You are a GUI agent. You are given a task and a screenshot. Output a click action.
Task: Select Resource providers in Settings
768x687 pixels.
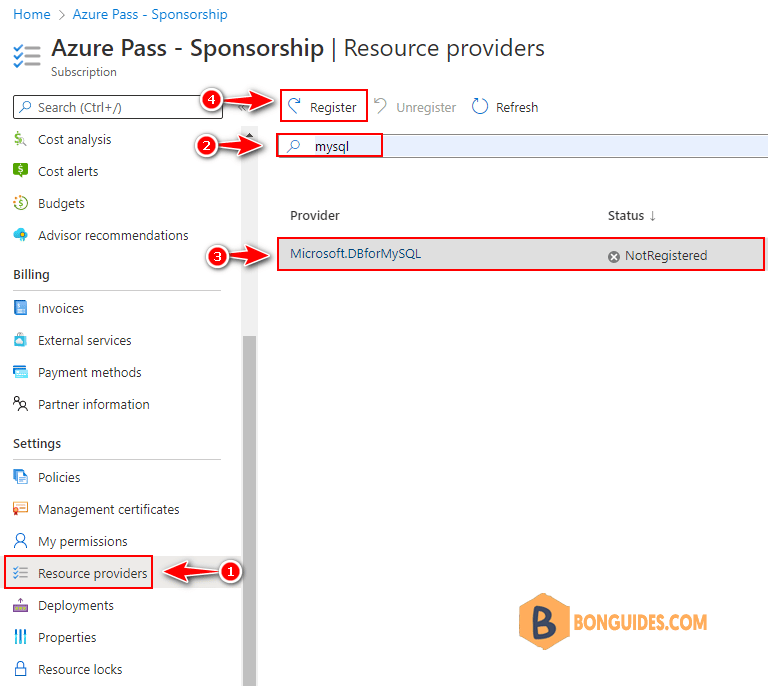[x=79, y=572]
